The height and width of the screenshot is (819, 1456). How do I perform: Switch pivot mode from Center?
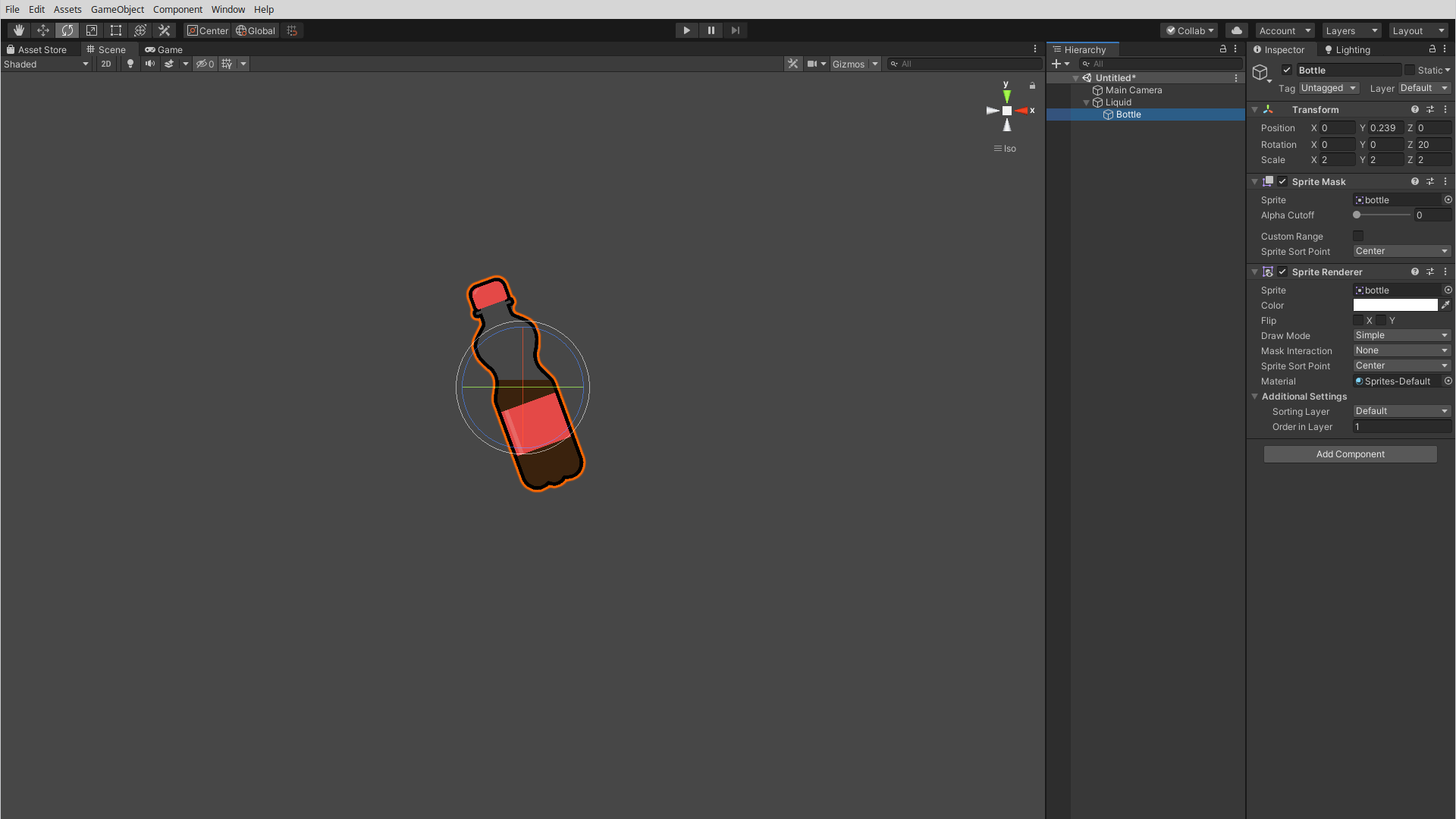pos(208,30)
